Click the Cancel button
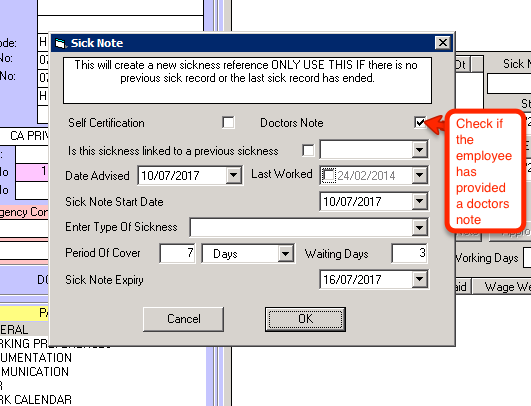The width and height of the screenshot is (531, 406). (184, 319)
